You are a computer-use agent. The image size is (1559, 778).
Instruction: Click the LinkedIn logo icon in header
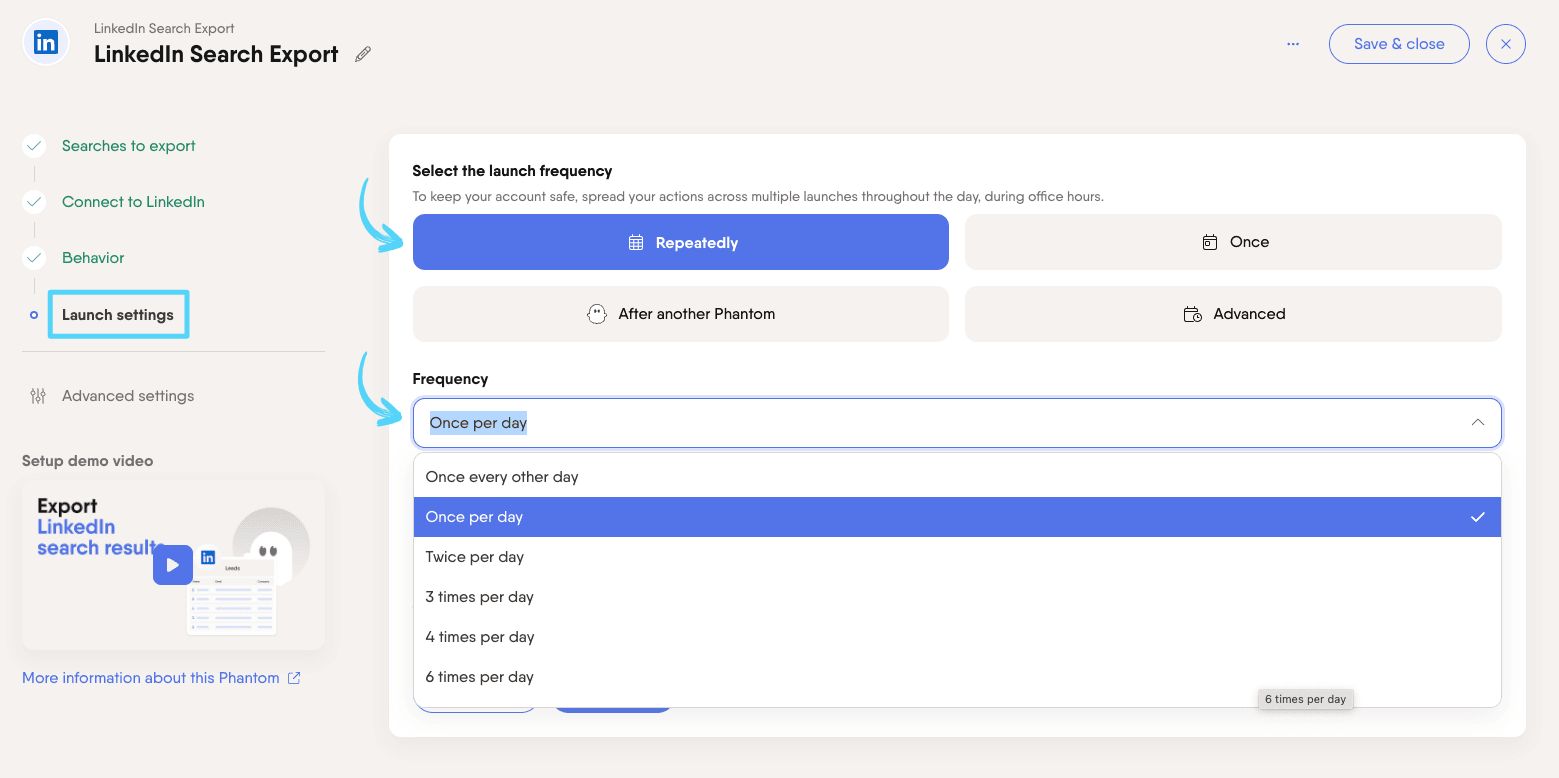pyautogui.click(x=45, y=43)
